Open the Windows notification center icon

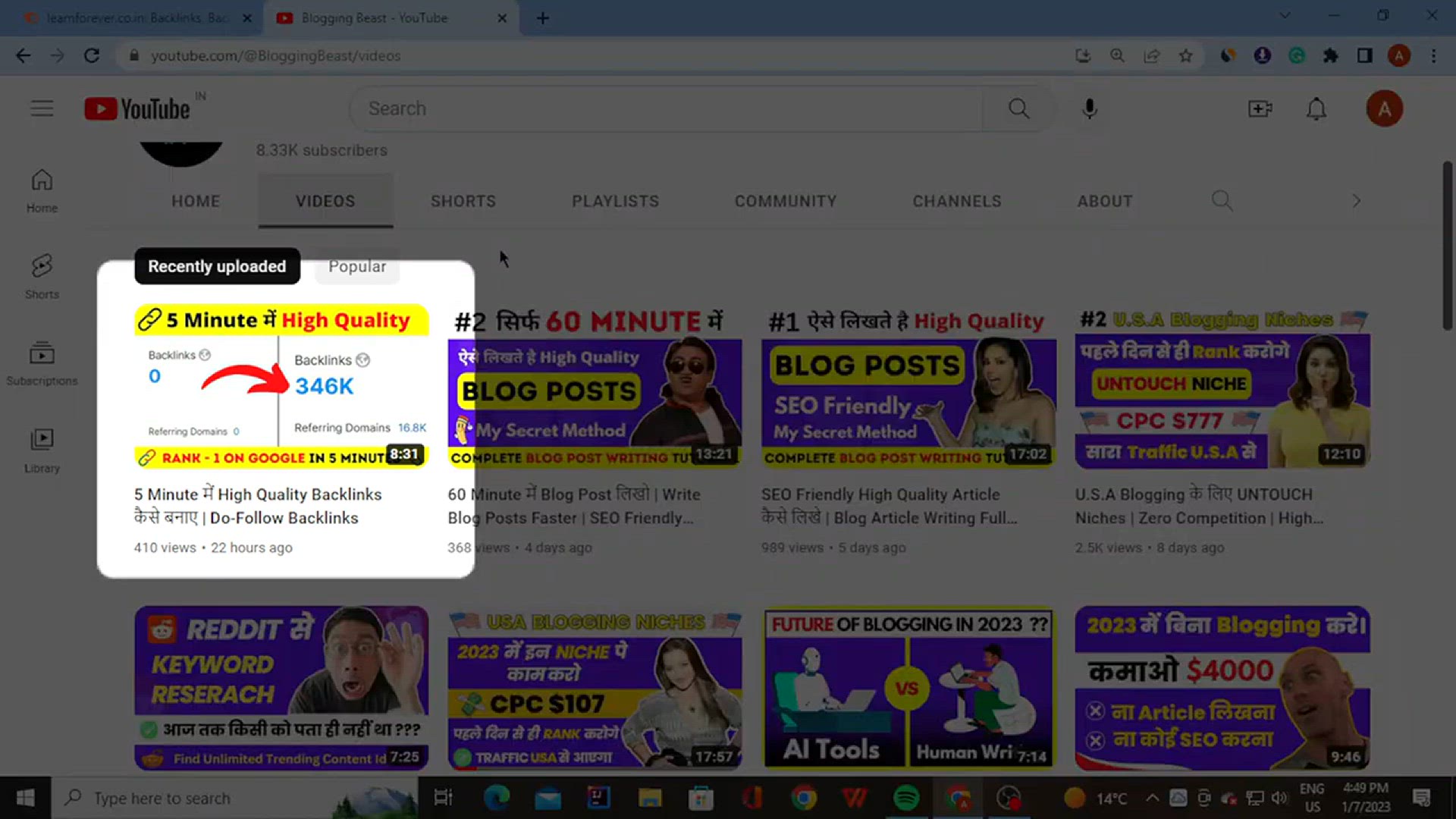coord(1421,798)
